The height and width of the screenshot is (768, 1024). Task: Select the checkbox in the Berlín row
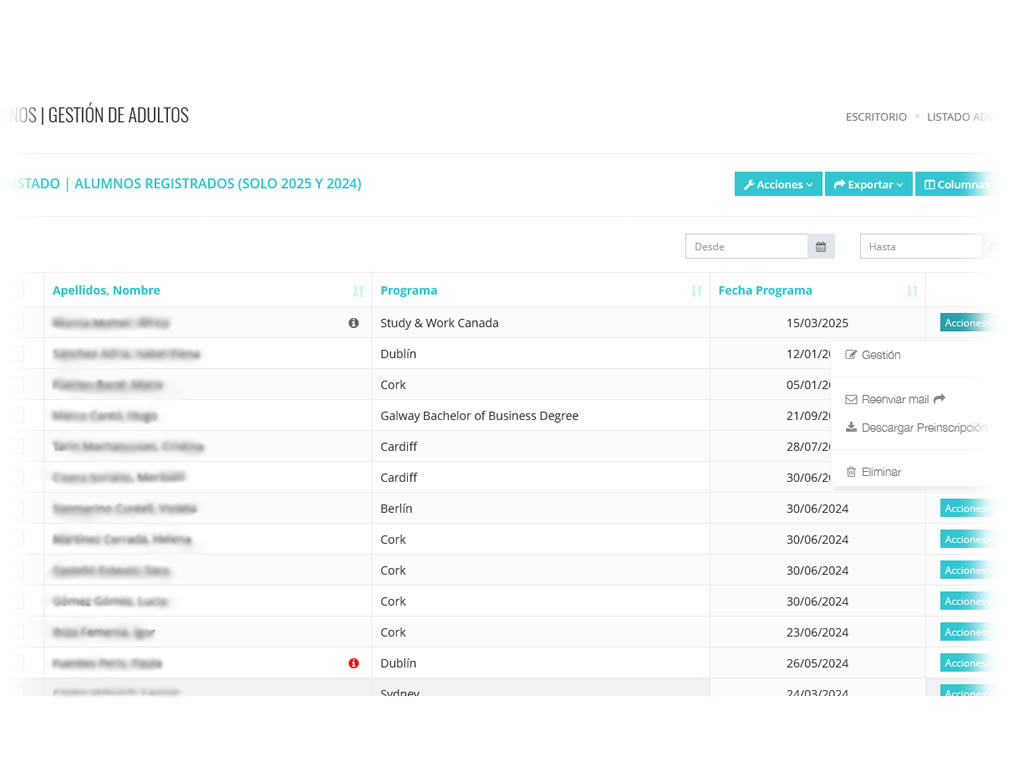[x=19, y=509]
